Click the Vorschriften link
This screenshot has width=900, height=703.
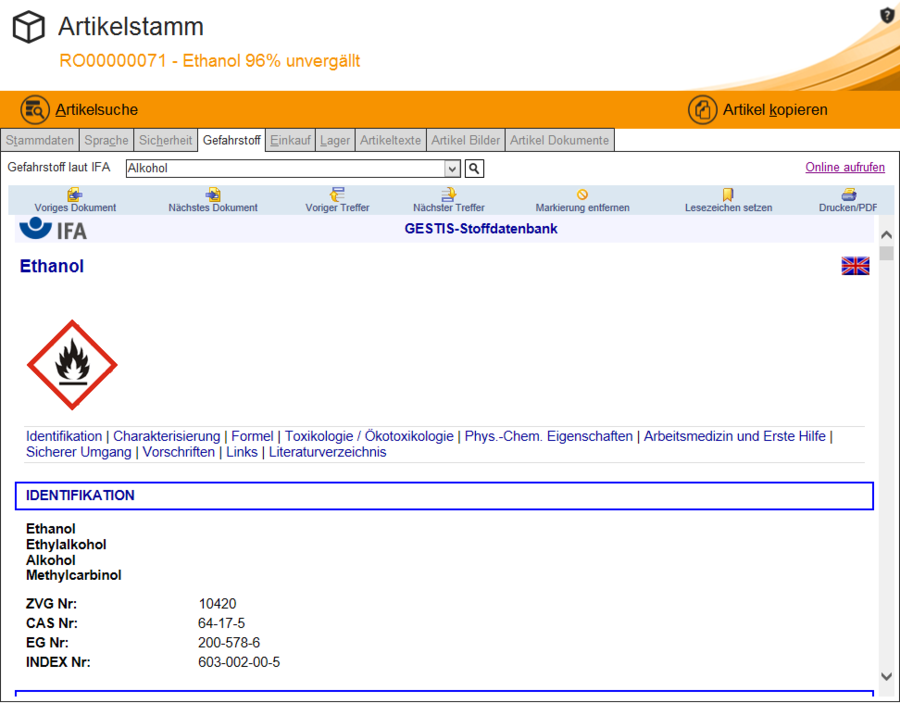tap(179, 452)
